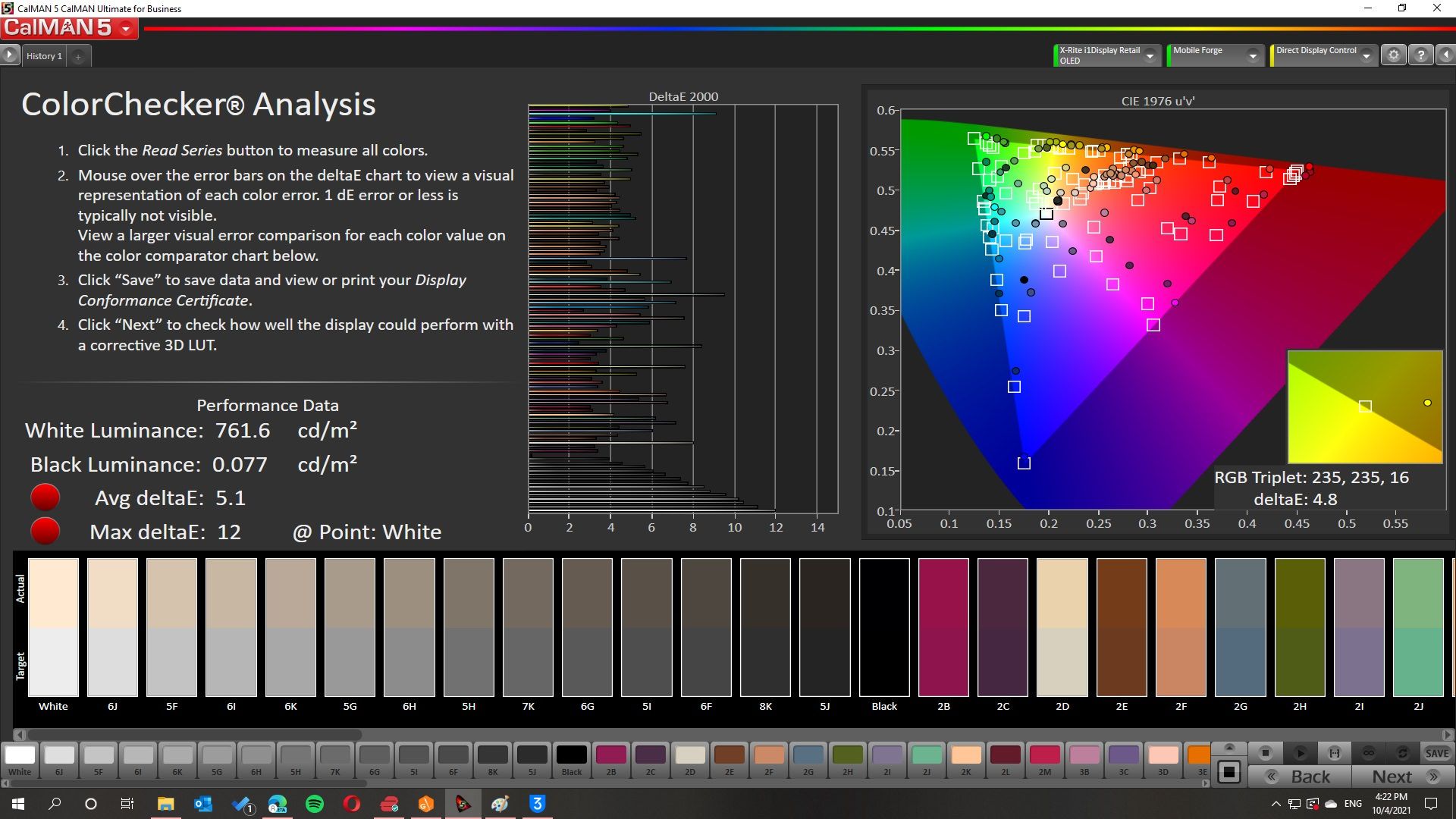Viewport: 1456px width, 819px height.
Task: Click the Save button in toolbar
Action: coord(1438,753)
